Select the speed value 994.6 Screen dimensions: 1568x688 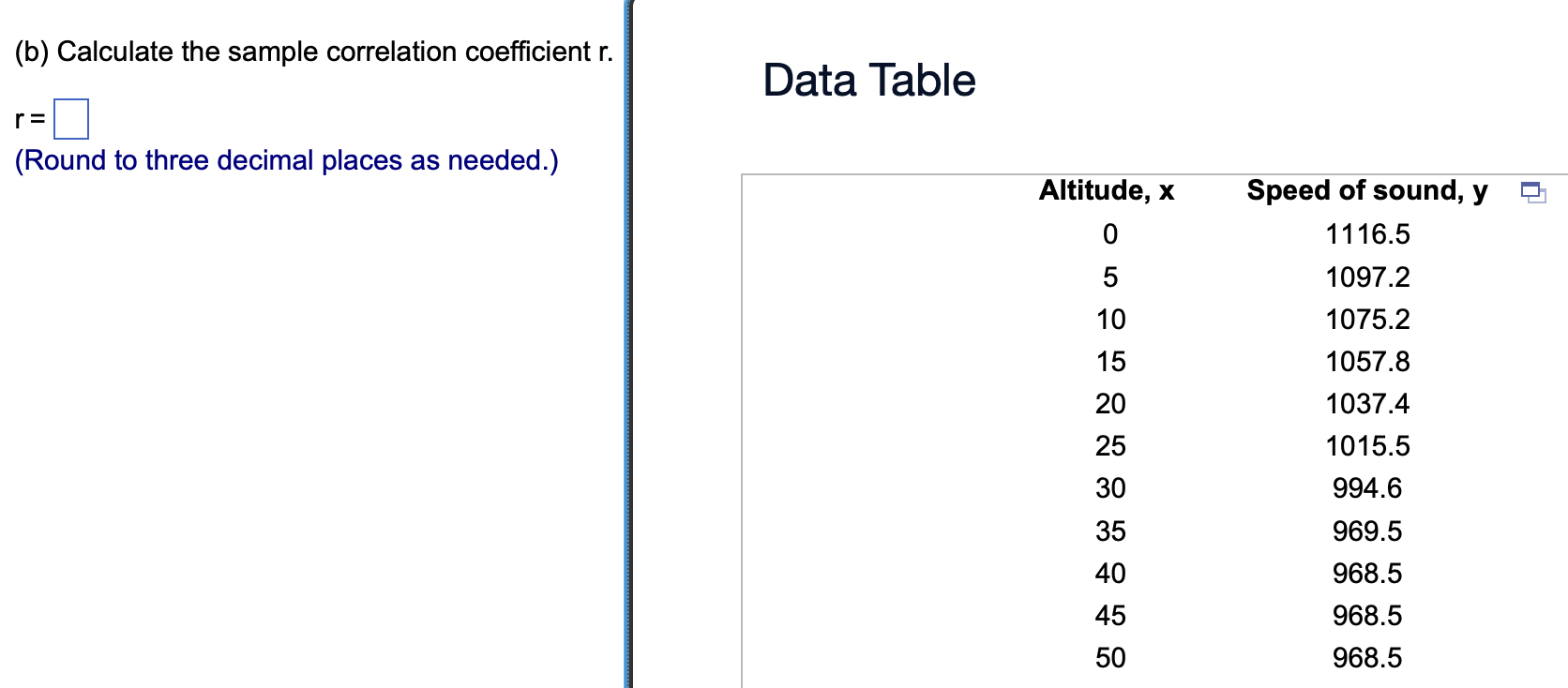(1367, 488)
